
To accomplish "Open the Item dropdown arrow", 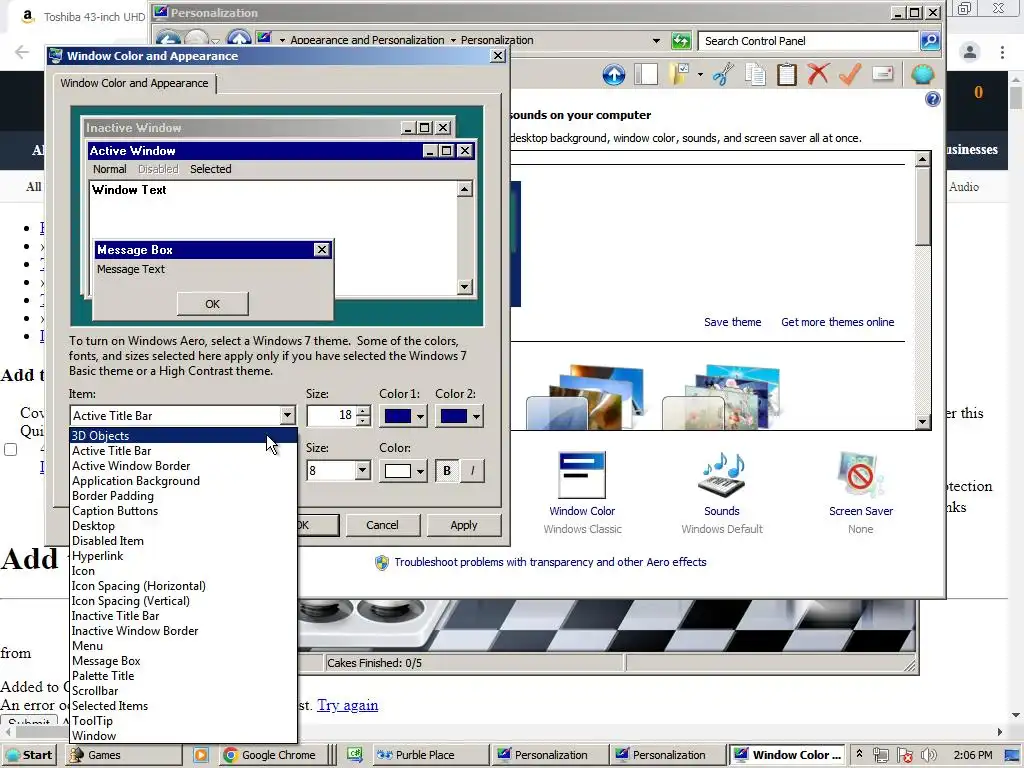I will [287, 415].
